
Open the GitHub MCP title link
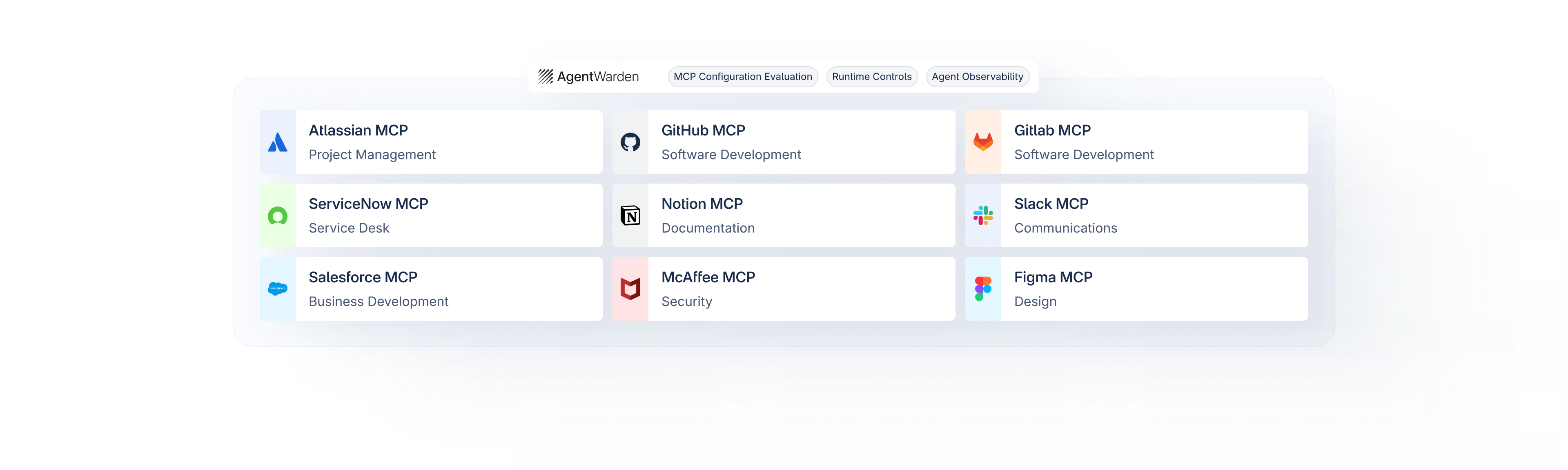coord(703,131)
